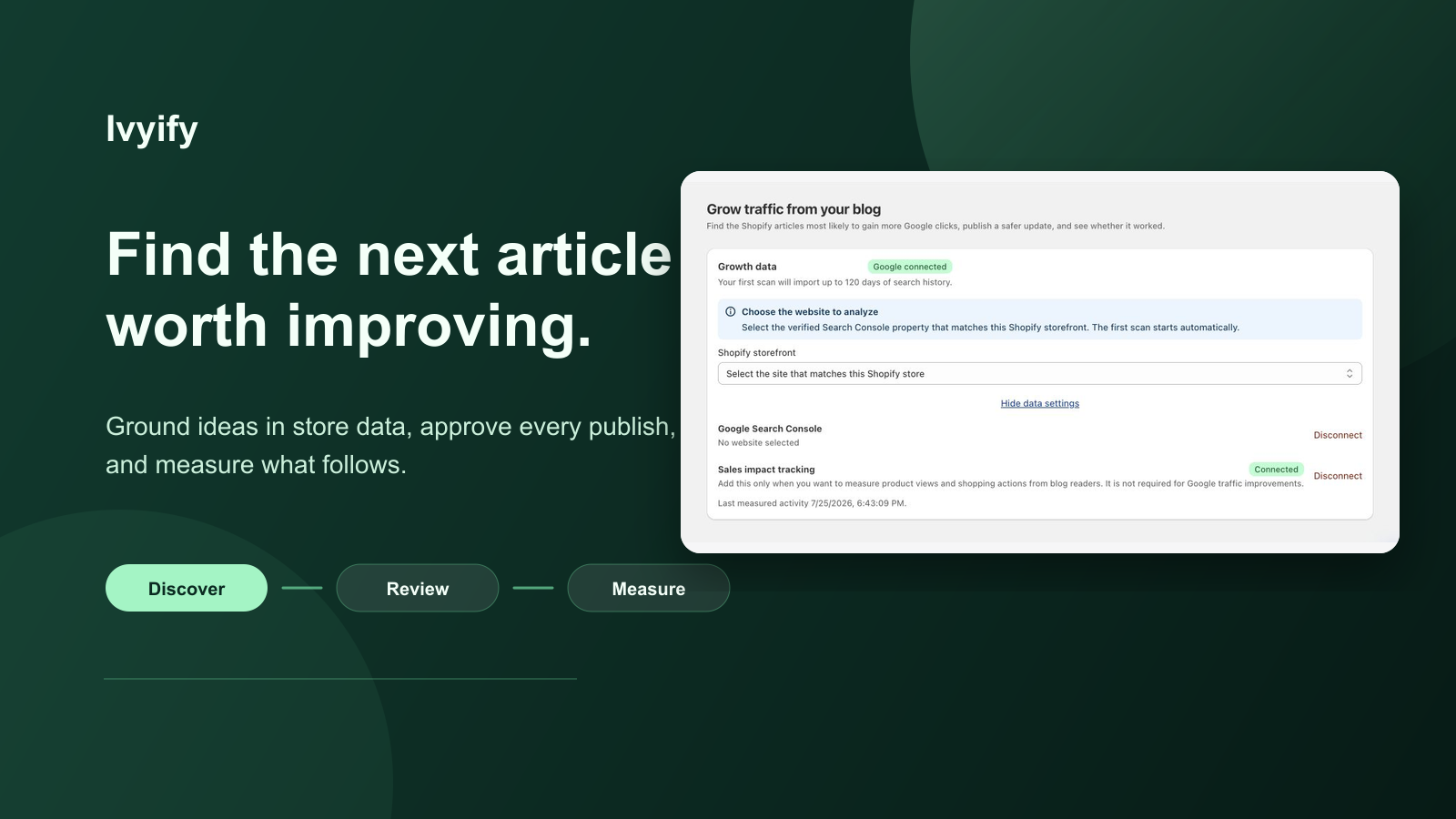Click the Growth data label
Viewport: 1456px width, 819px height.
click(747, 267)
